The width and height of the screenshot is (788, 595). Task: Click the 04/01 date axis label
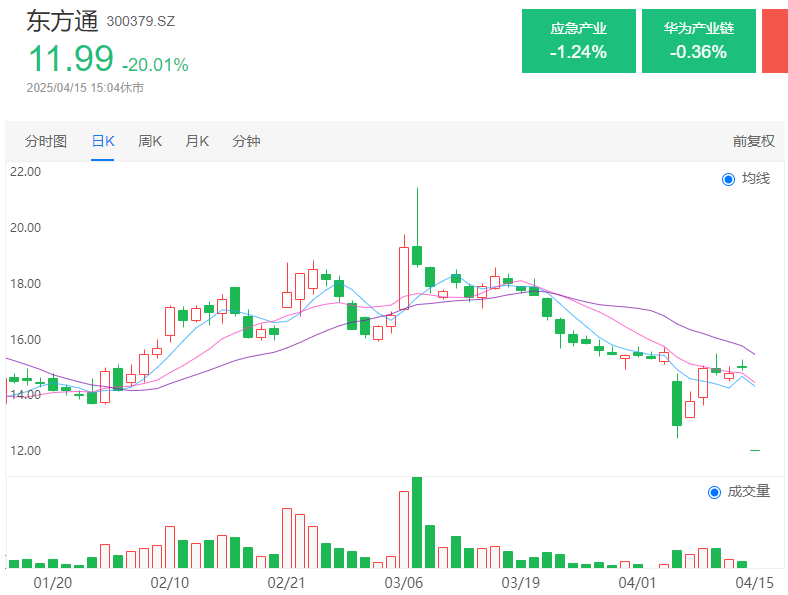[637, 583]
